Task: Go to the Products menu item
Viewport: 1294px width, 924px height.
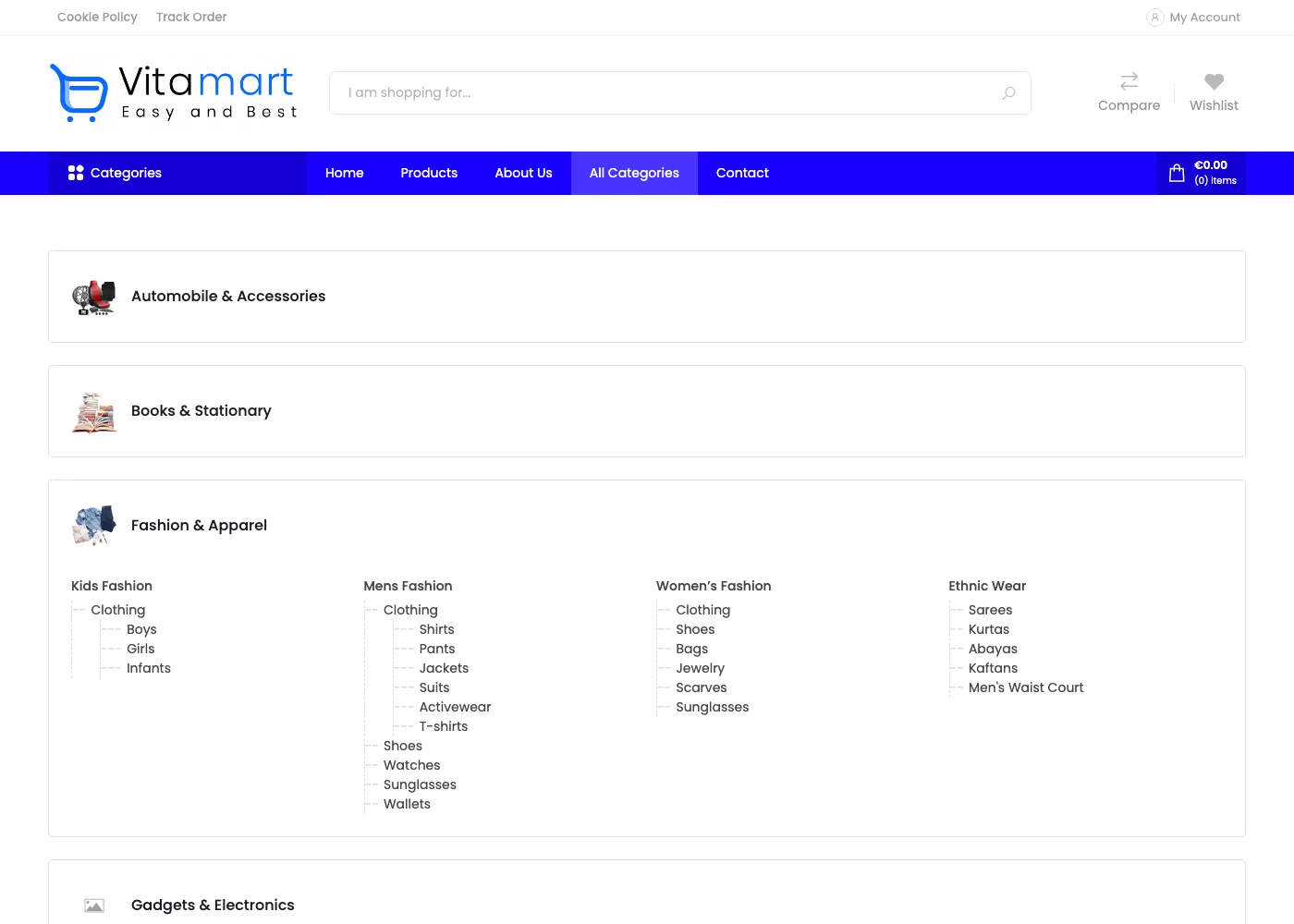Action: click(429, 173)
